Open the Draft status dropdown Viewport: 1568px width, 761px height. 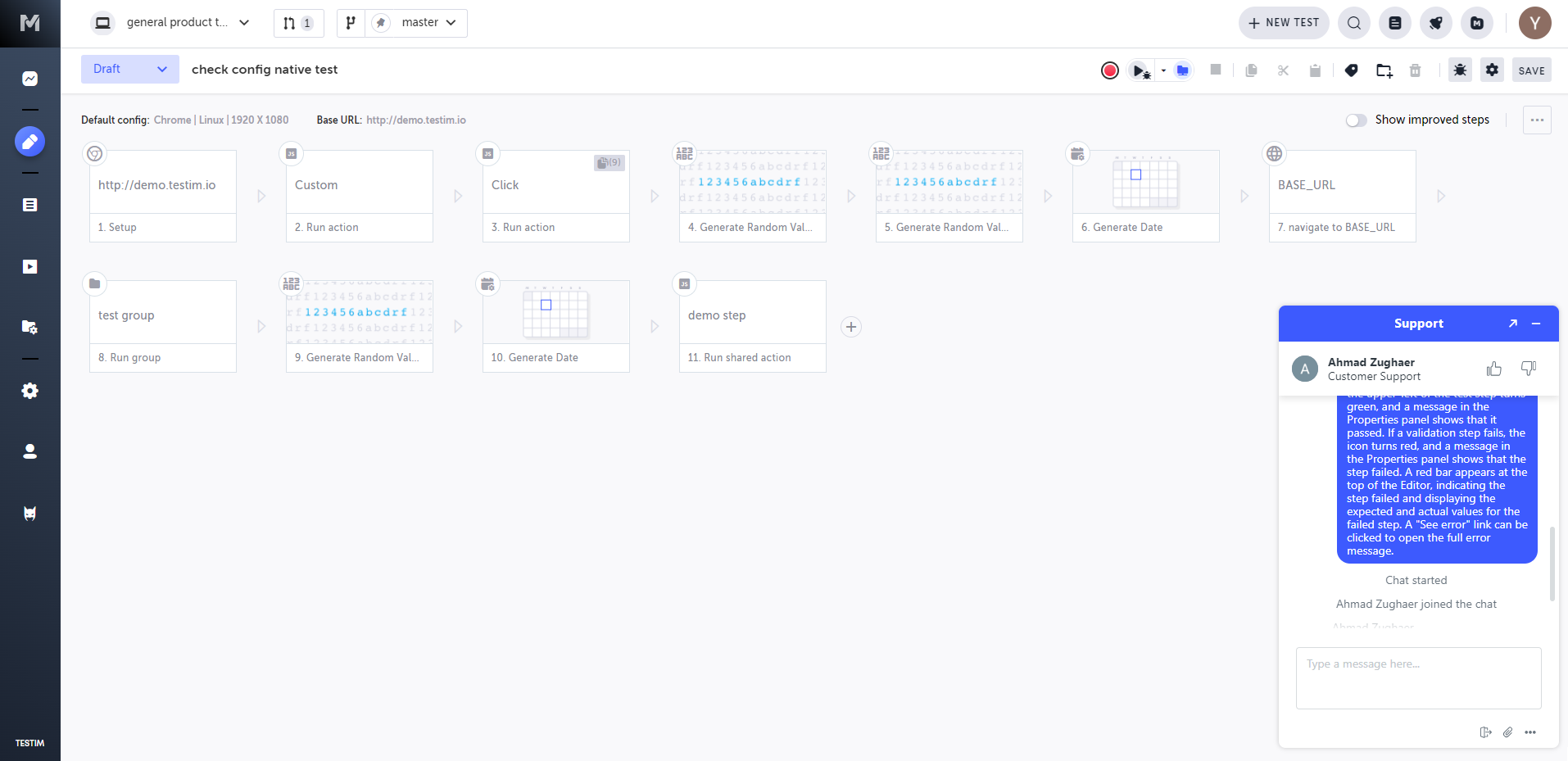(130, 69)
